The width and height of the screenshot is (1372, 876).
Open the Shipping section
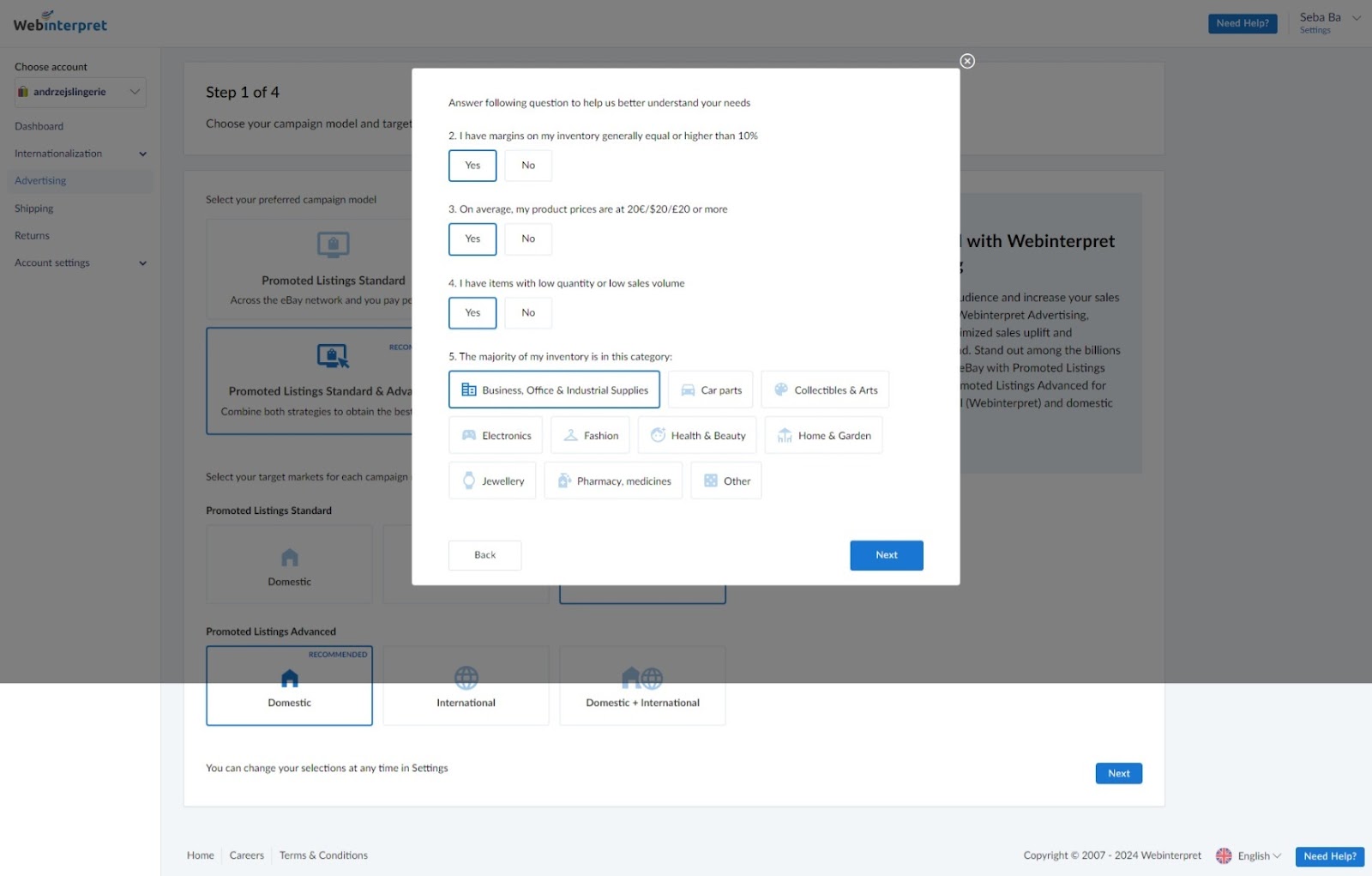point(33,208)
